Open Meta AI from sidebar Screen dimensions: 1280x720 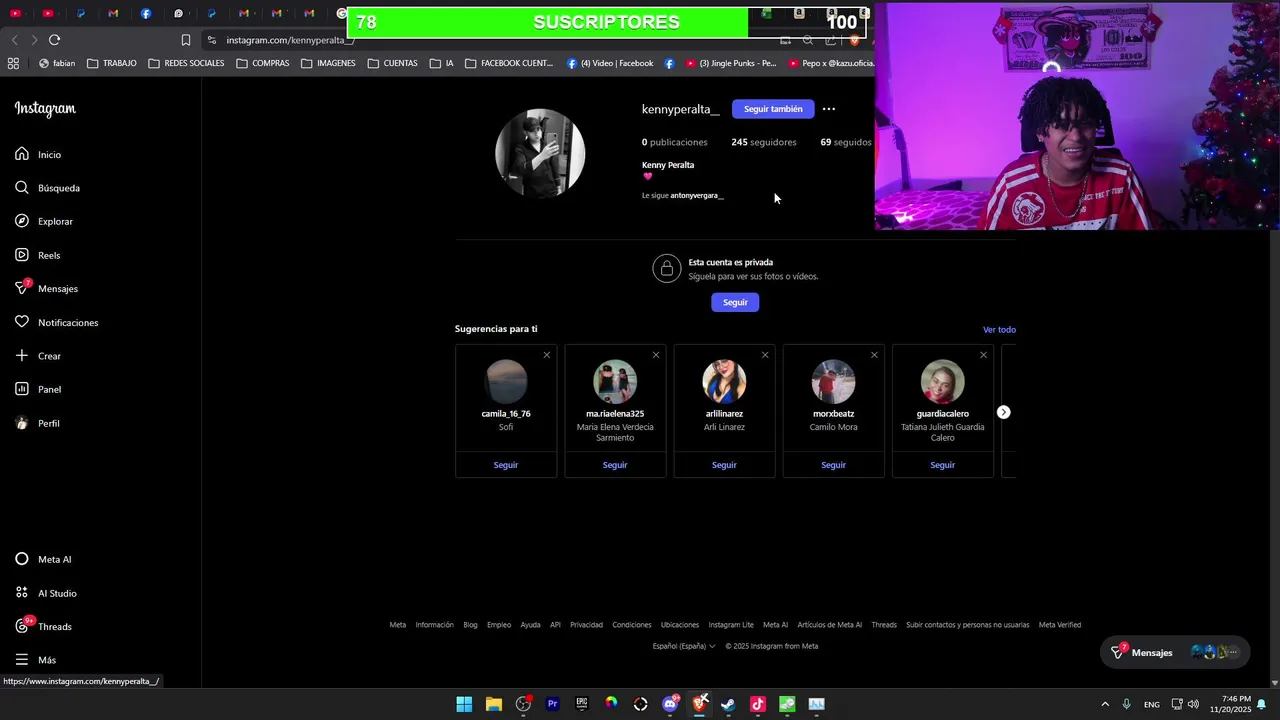click(43, 559)
